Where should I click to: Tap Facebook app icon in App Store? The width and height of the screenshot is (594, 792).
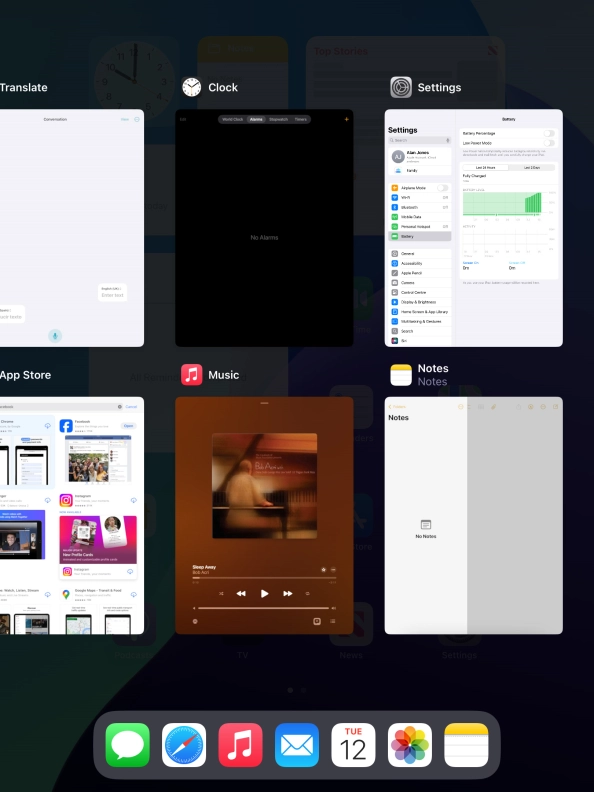click(x=66, y=426)
